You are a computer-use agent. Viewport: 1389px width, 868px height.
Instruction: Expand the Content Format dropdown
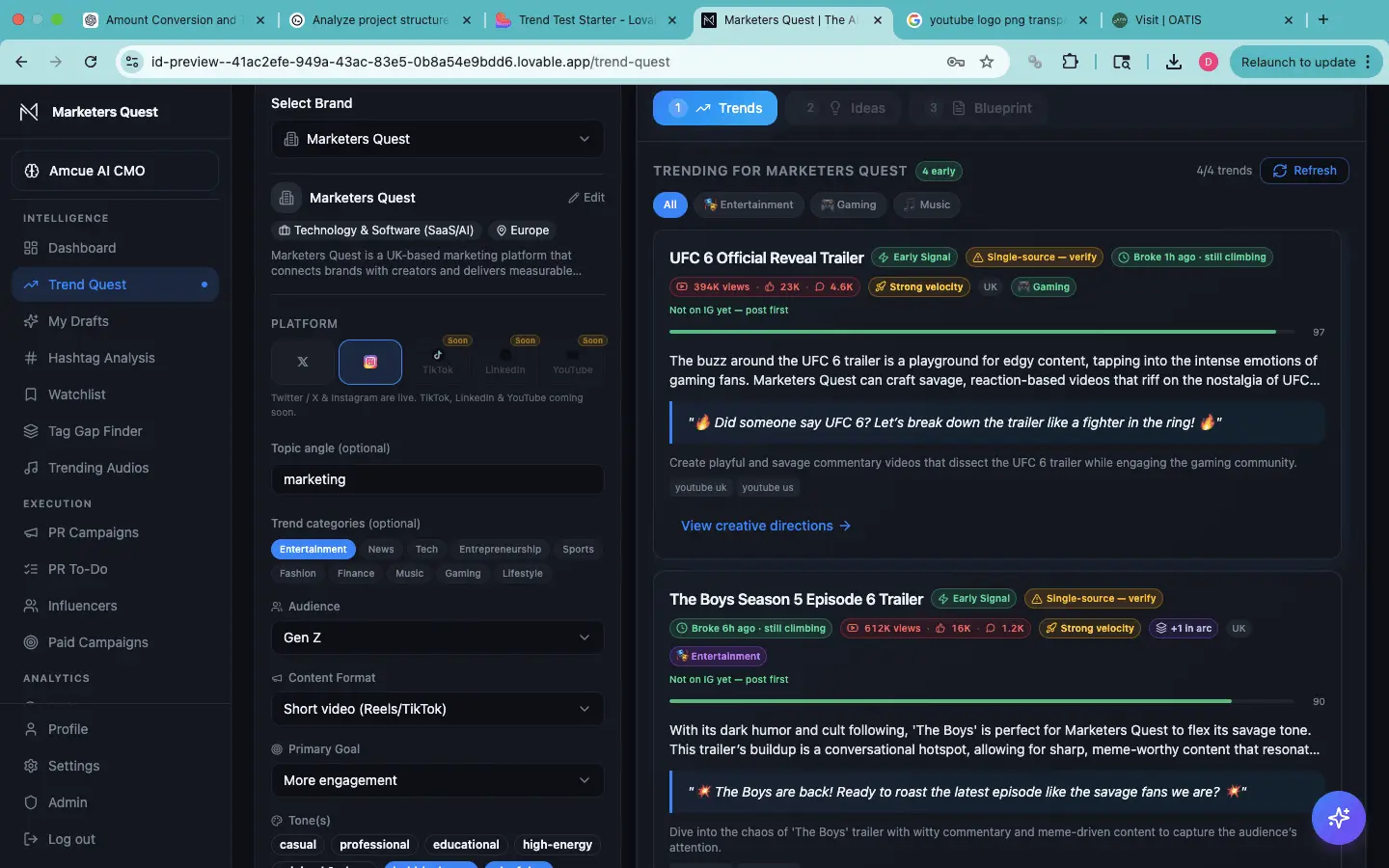[x=438, y=709]
